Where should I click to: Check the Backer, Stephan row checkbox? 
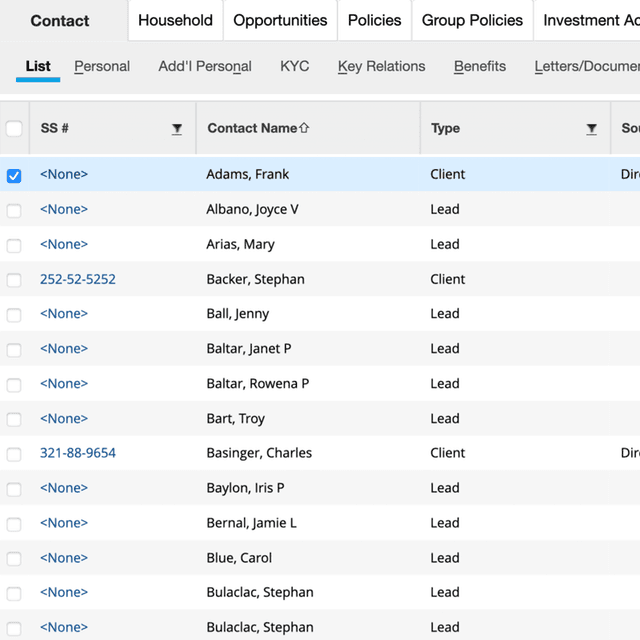[x=14, y=280]
